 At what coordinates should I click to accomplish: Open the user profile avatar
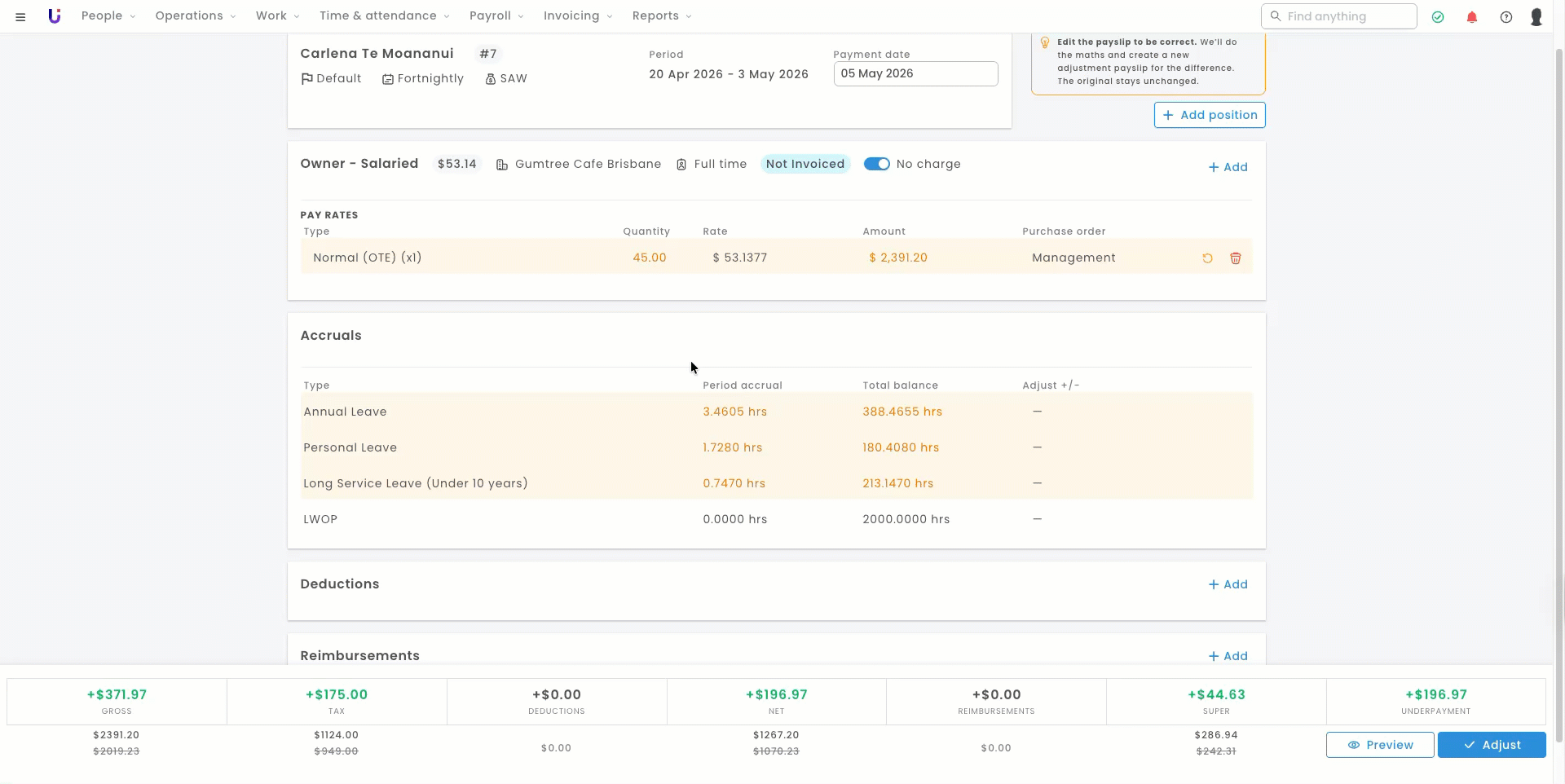pyautogui.click(x=1536, y=16)
